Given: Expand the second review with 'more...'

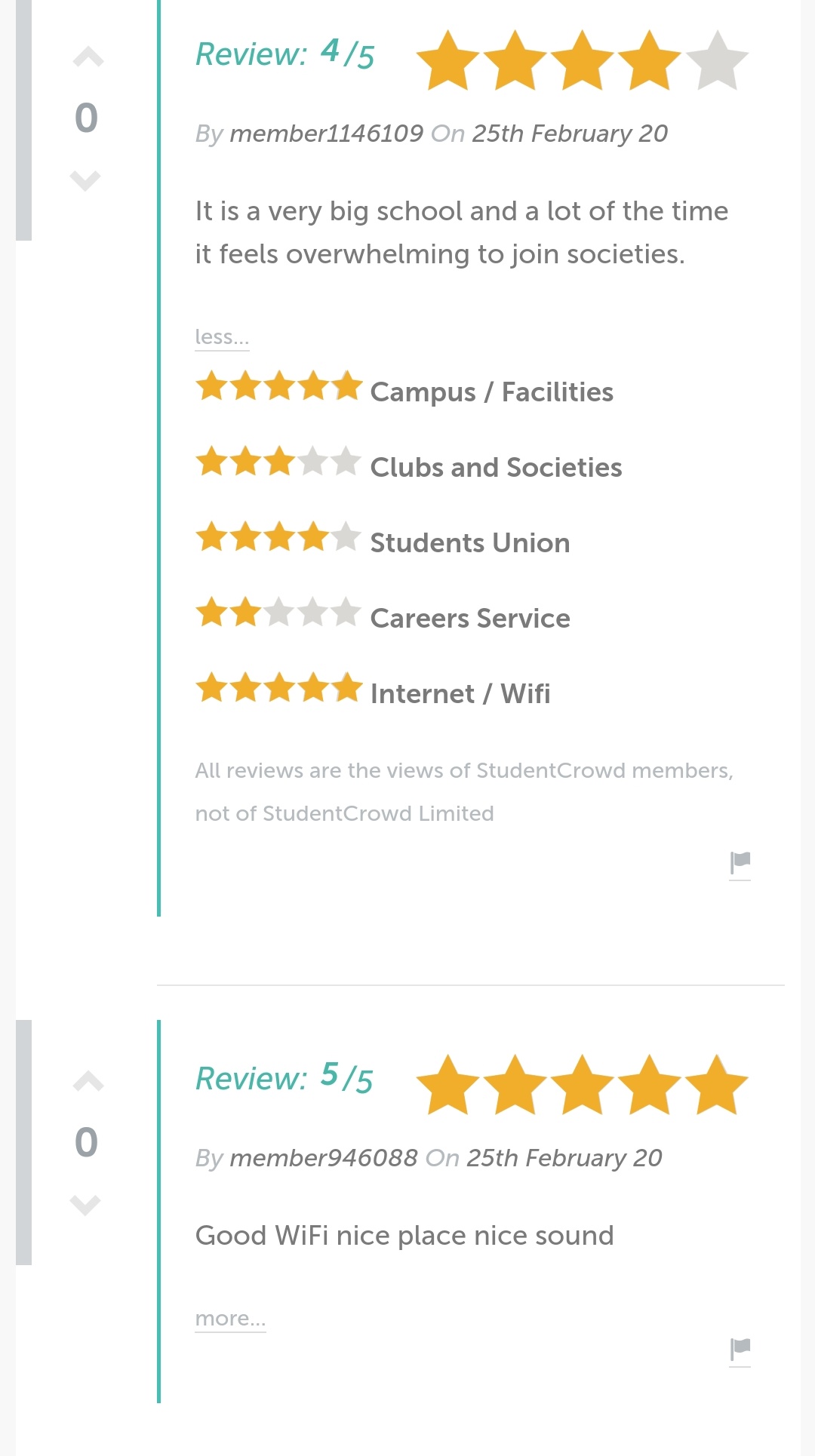Looking at the screenshot, I should click(x=230, y=1318).
